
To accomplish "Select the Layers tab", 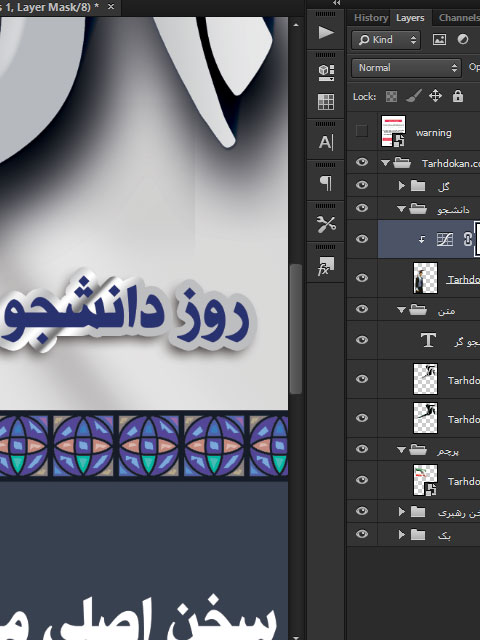I will click(x=410, y=18).
